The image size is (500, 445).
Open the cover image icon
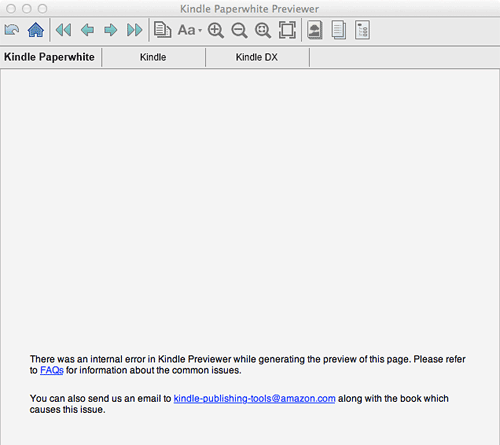(315, 30)
